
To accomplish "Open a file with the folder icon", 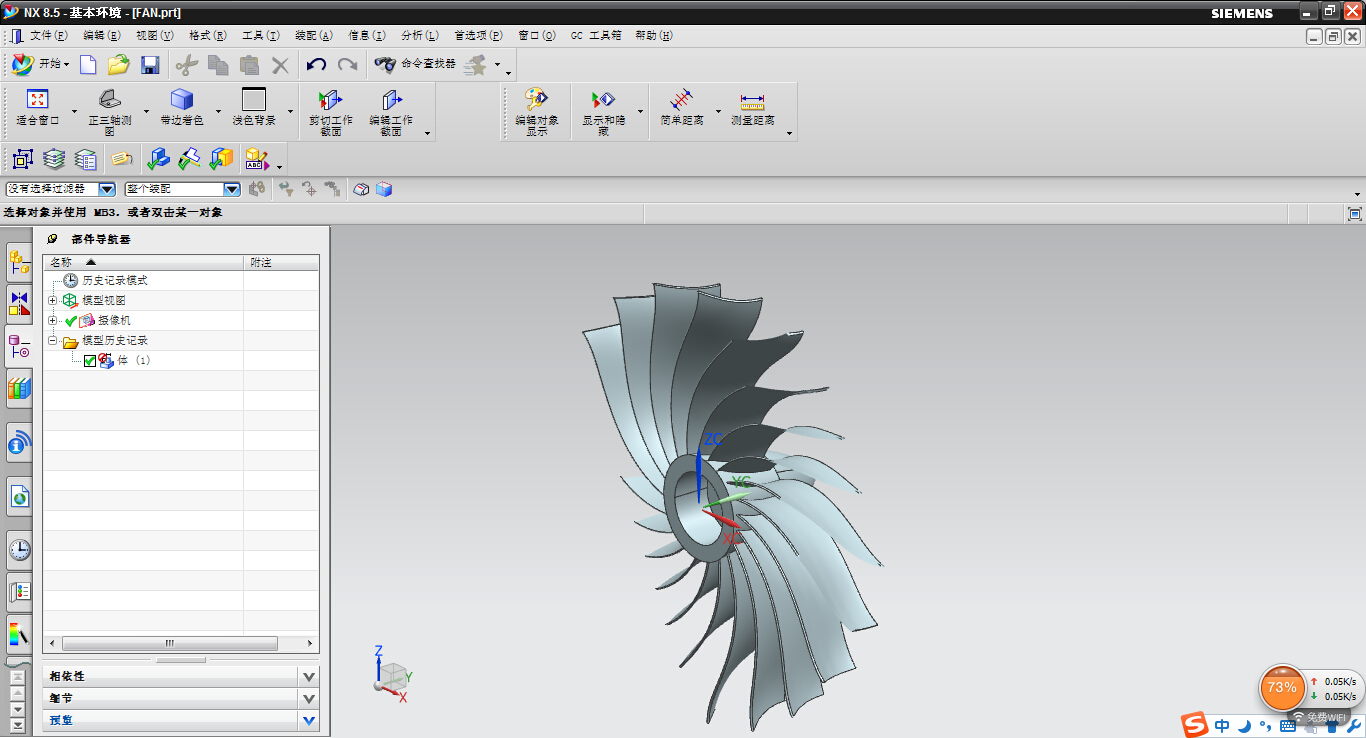I will point(118,65).
